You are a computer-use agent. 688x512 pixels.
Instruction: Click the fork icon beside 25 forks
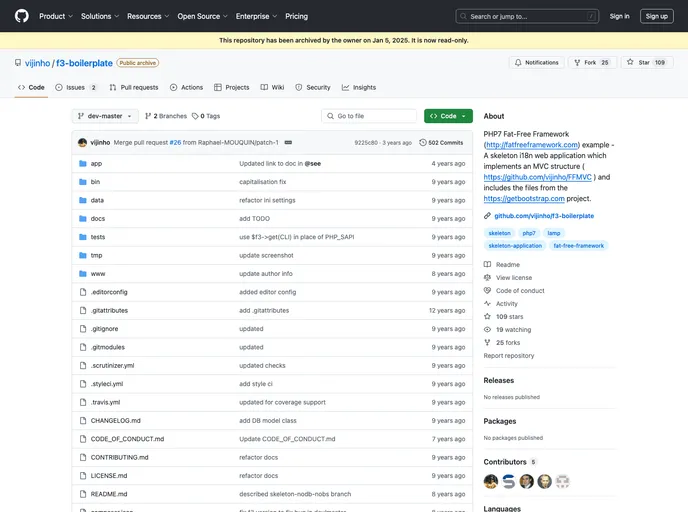pos(487,343)
